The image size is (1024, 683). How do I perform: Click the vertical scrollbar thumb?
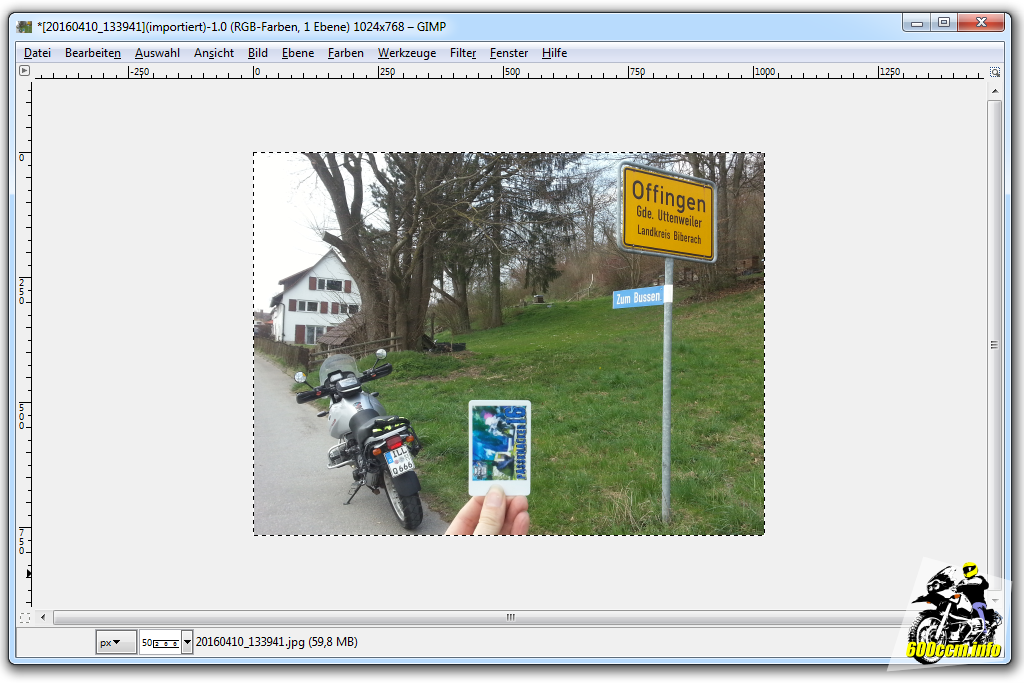pos(995,344)
